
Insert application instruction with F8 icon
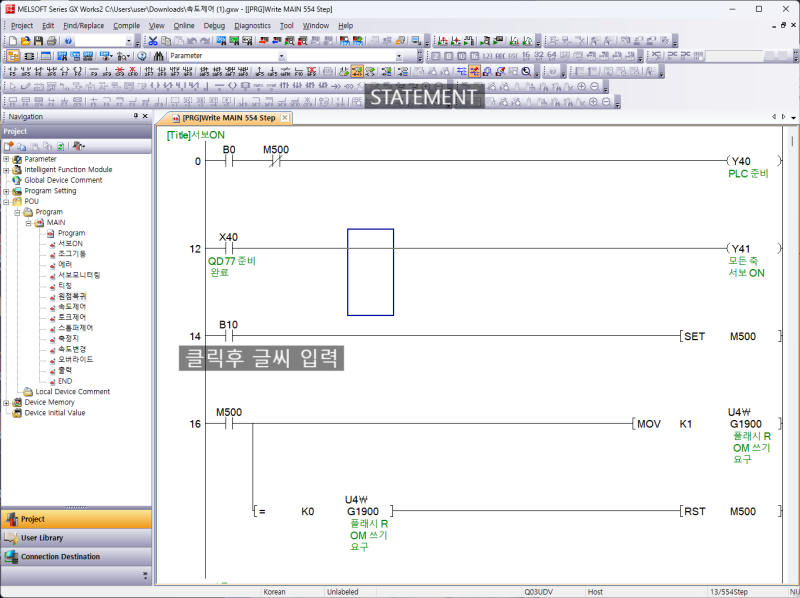[x=78, y=71]
